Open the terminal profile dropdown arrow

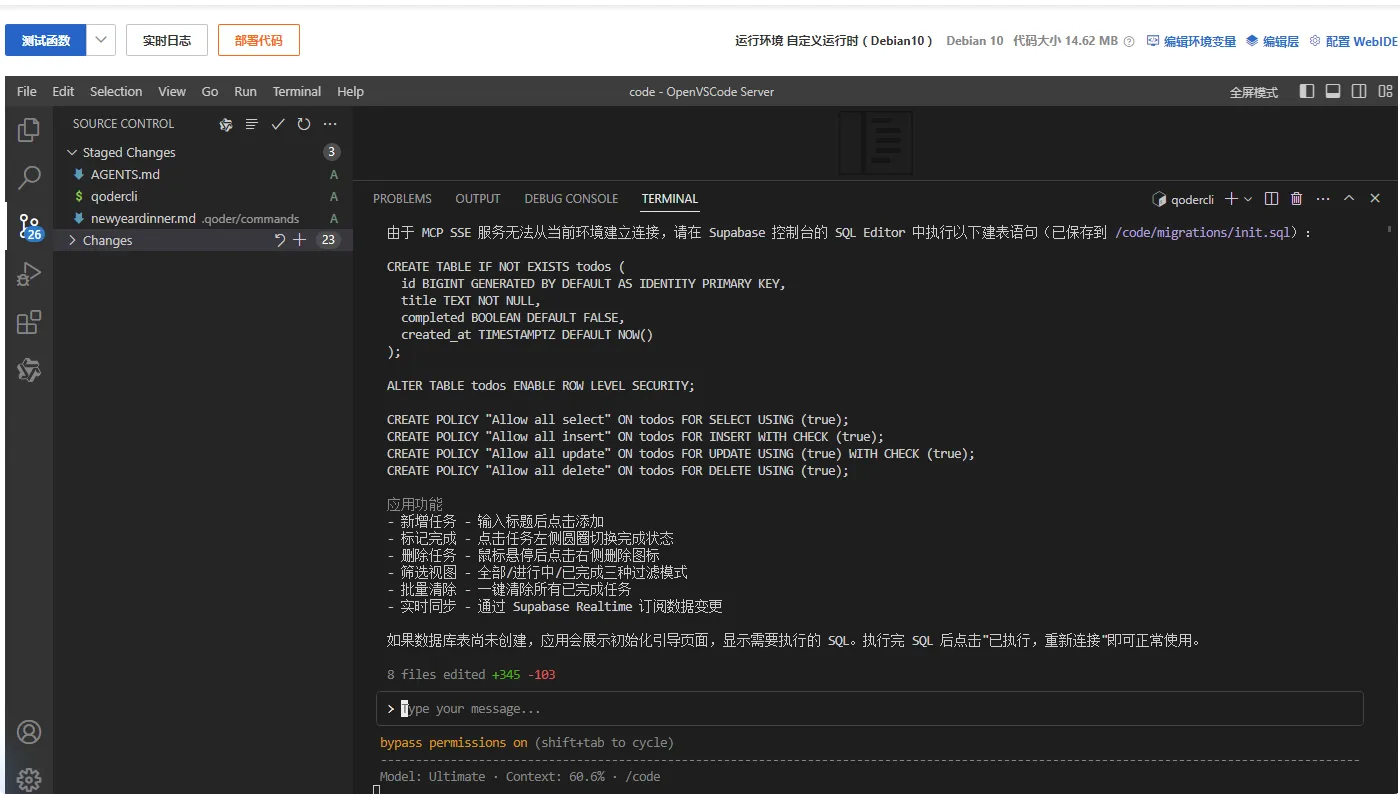point(1247,199)
